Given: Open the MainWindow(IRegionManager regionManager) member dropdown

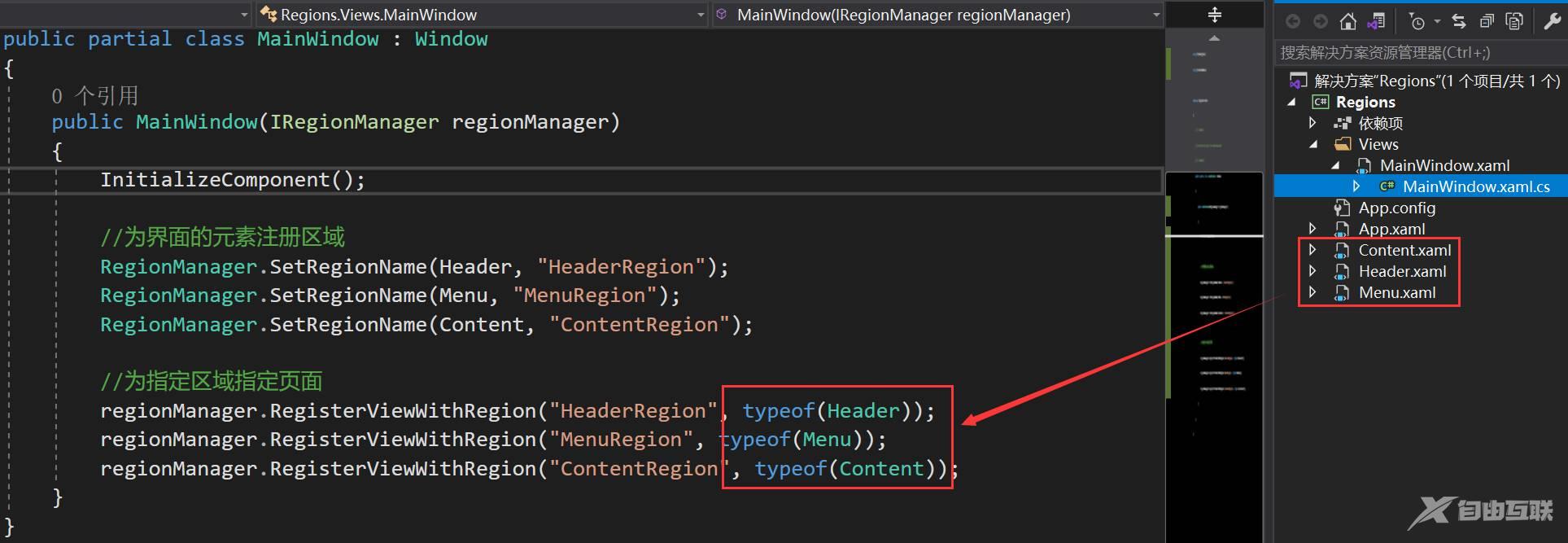Looking at the screenshot, I should (937, 15).
